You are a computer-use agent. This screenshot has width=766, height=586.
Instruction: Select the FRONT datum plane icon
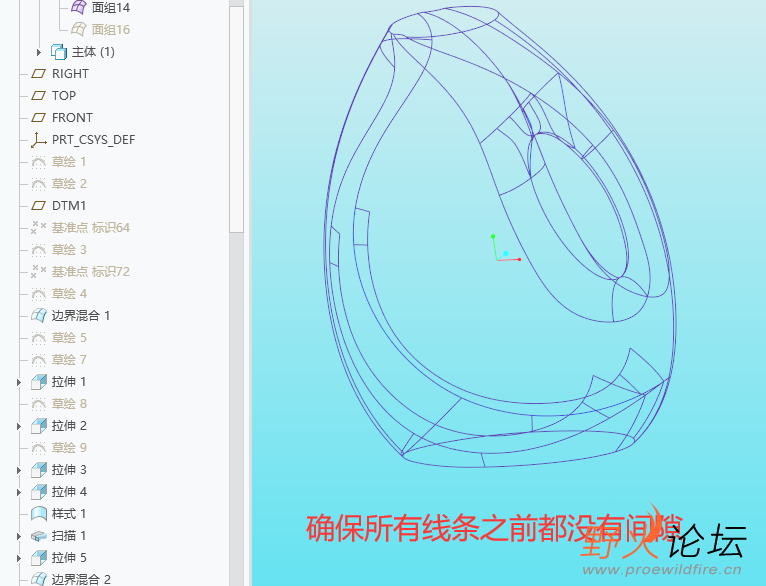pyautogui.click(x=39, y=118)
